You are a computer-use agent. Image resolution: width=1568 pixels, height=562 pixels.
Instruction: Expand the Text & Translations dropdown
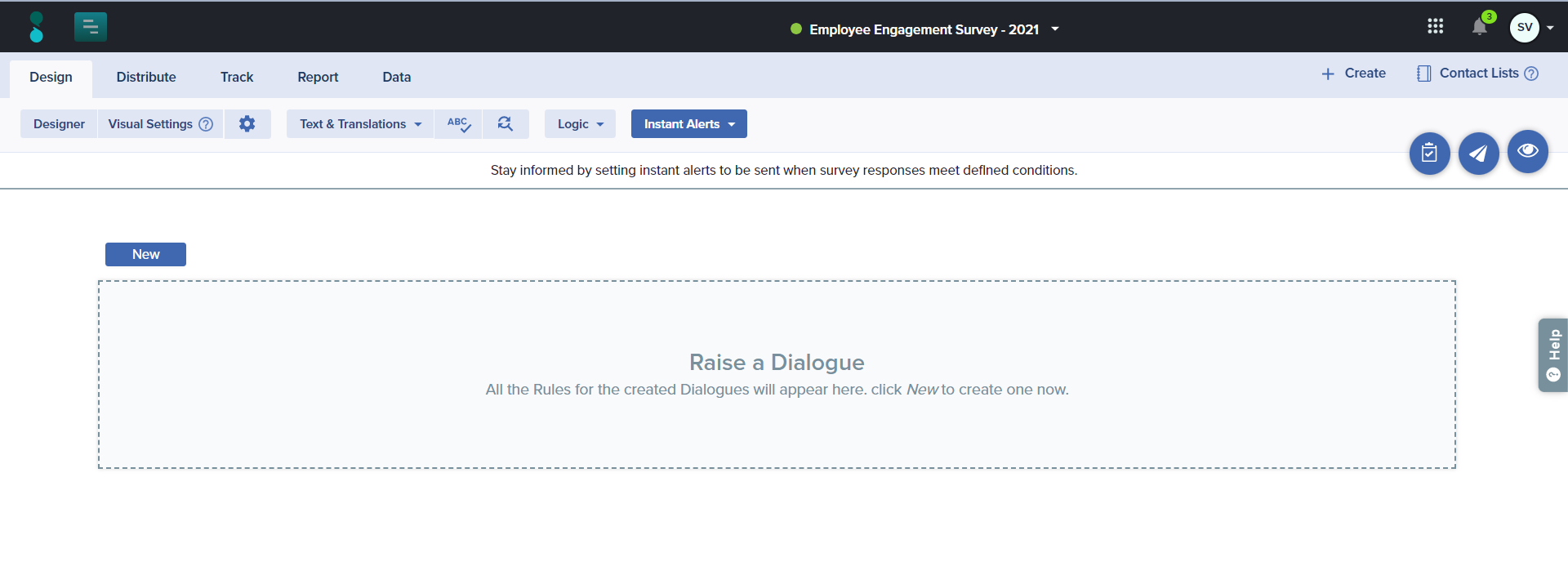359,124
